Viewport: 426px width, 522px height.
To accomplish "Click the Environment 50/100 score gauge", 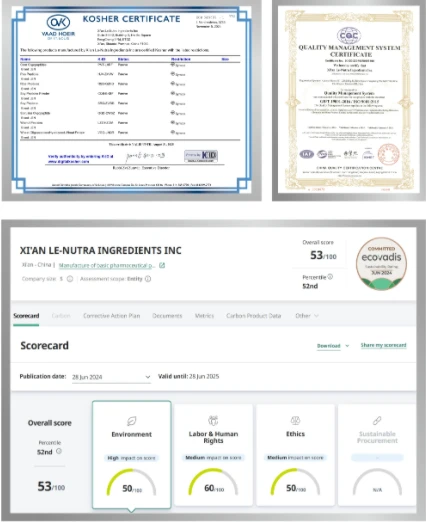I will click(x=131, y=482).
